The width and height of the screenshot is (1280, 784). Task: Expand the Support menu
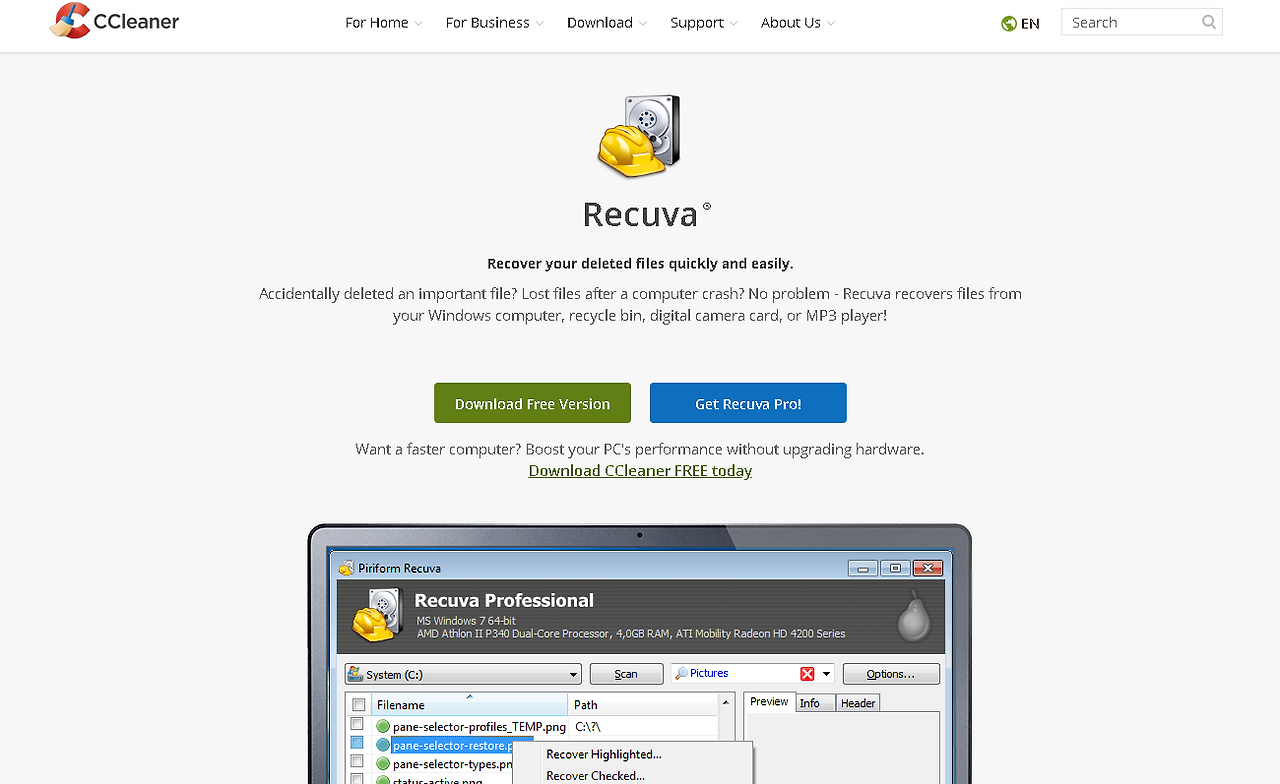[x=704, y=23]
